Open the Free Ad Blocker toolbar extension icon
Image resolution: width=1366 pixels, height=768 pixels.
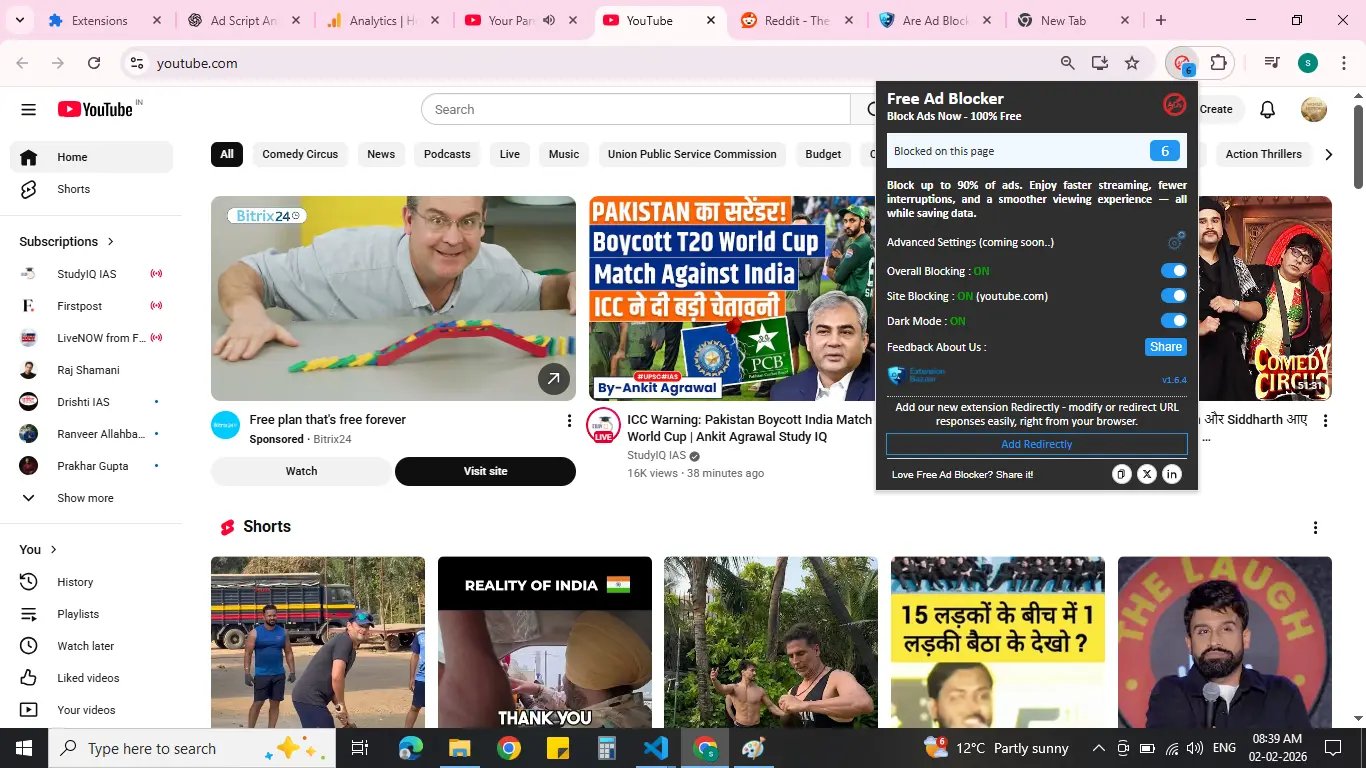(1182, 63)
